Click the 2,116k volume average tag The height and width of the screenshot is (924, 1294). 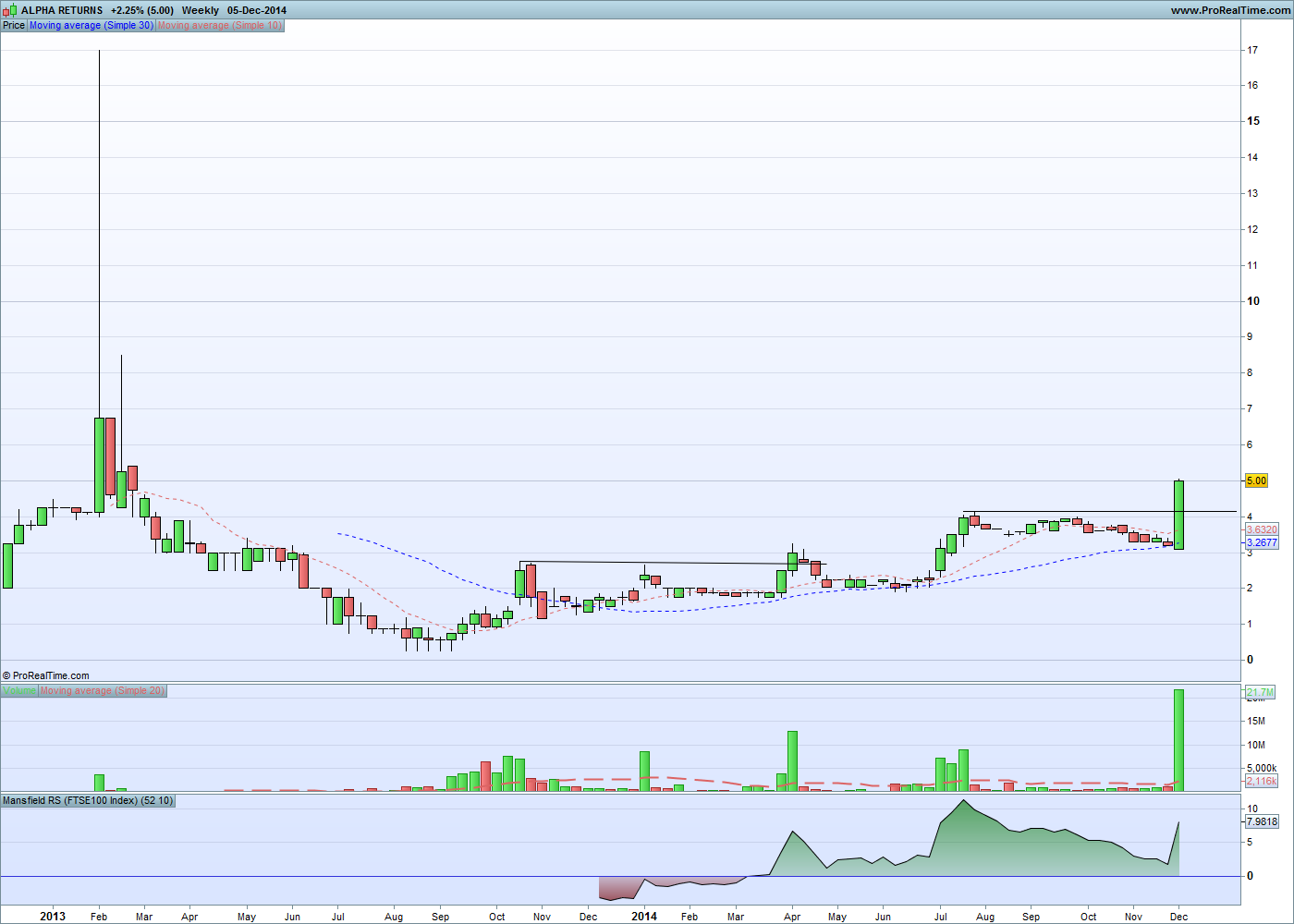[x=1262, y=781]
